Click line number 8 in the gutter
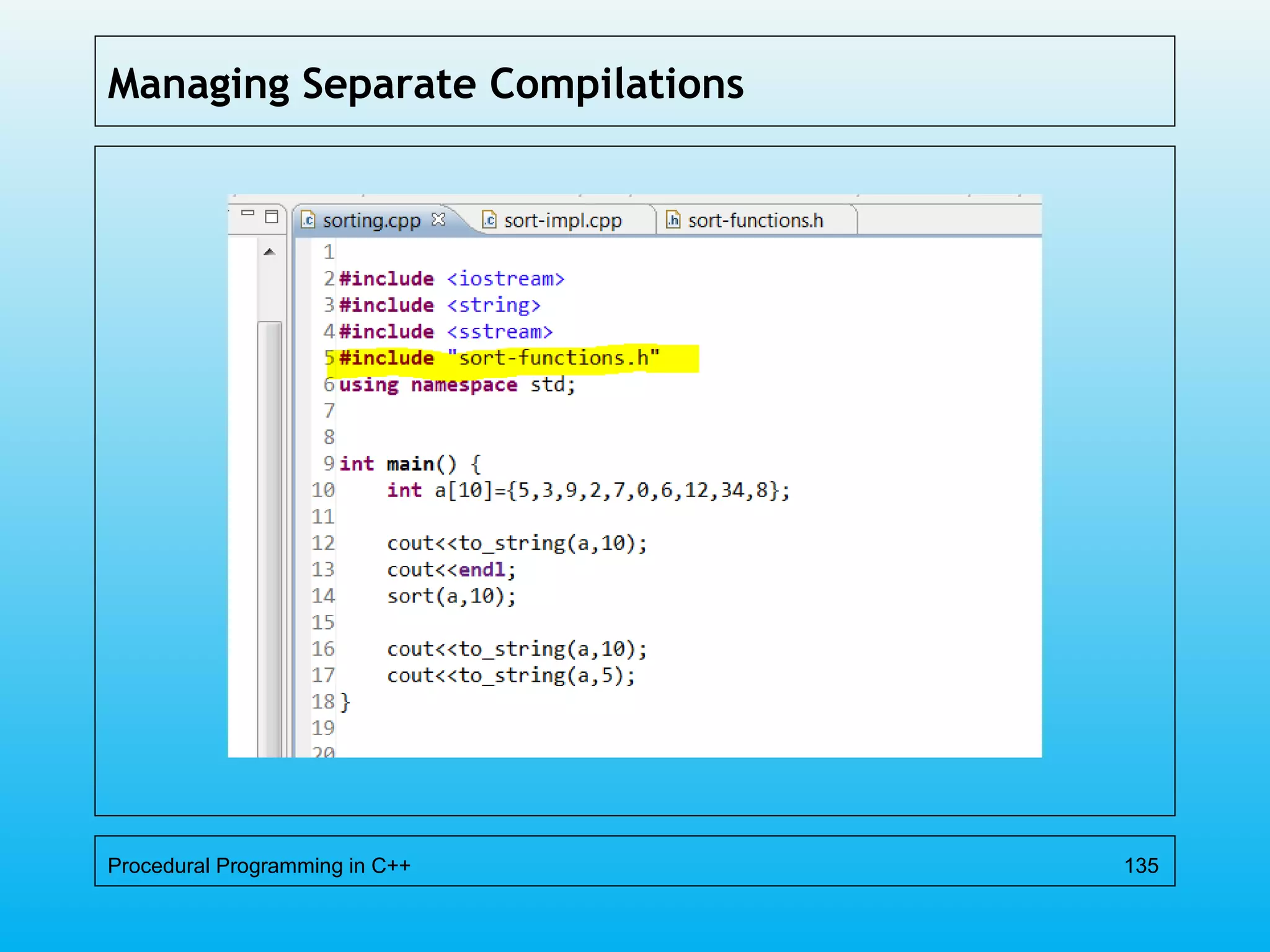The height and width of the screenshot is (952, 1270). point(329,438)
